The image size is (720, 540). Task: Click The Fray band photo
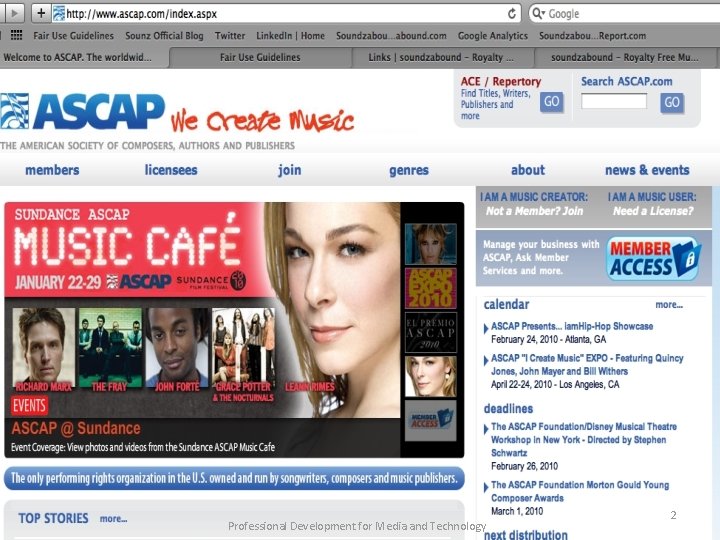tap(110, 349)
